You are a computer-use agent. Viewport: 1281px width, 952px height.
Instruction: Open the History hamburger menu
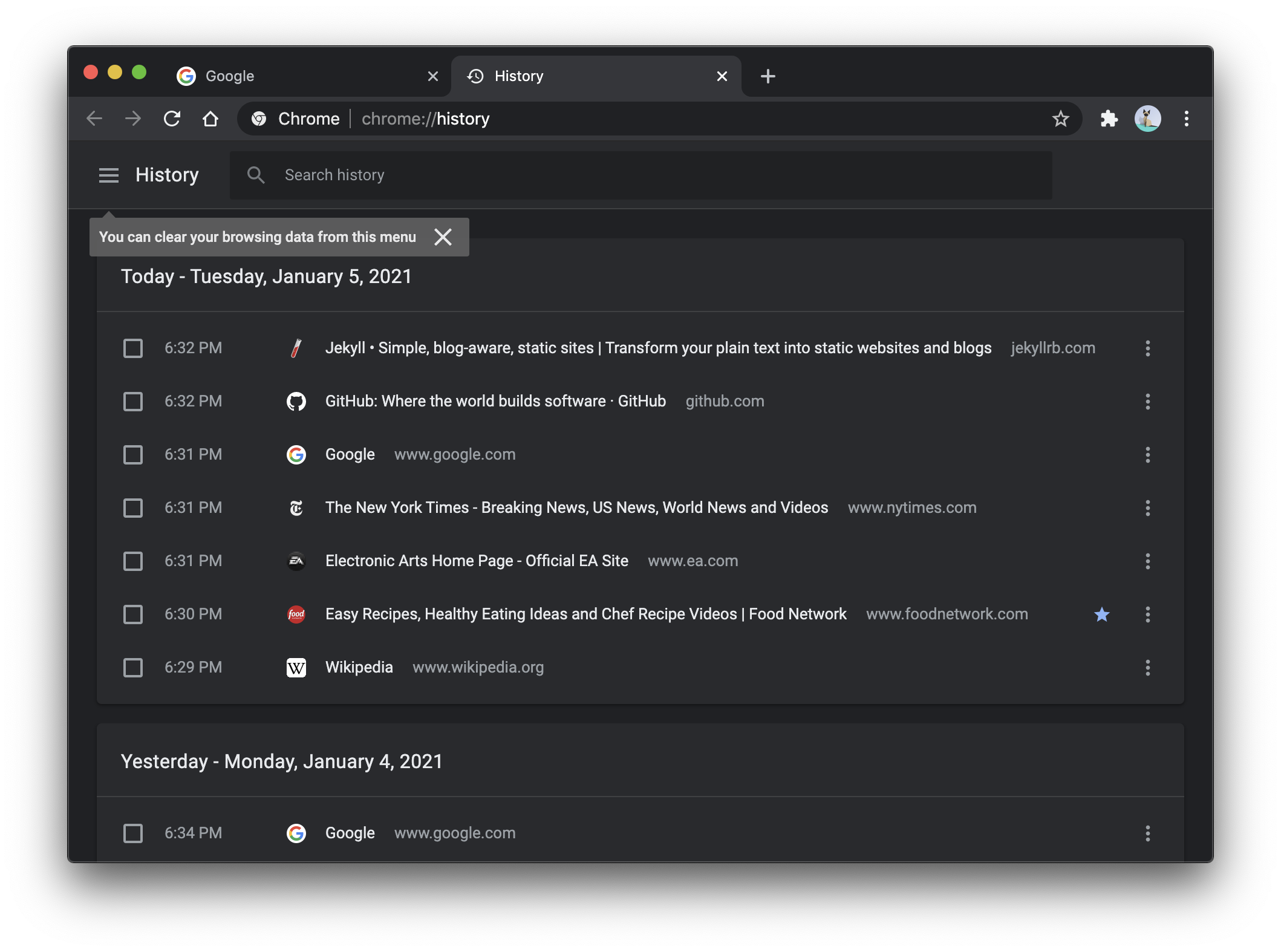[109, 175]
